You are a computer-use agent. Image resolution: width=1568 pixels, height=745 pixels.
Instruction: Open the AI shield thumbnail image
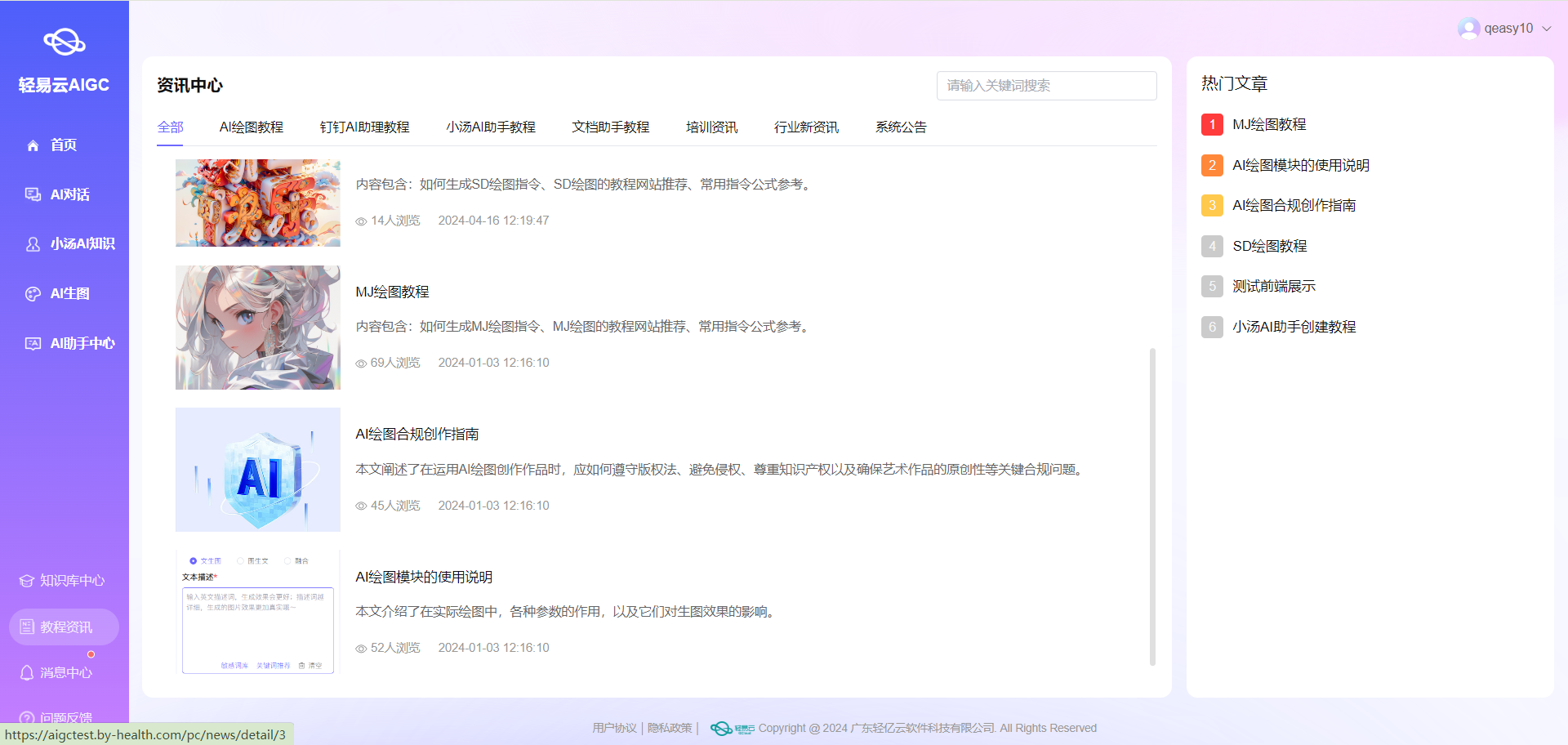pos(258,470)
